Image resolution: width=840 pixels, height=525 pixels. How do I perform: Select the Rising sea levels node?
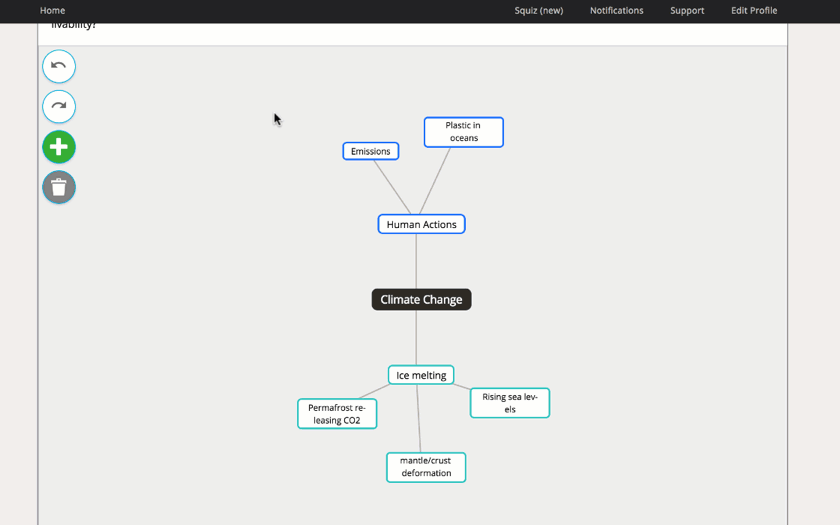(510, 403)
